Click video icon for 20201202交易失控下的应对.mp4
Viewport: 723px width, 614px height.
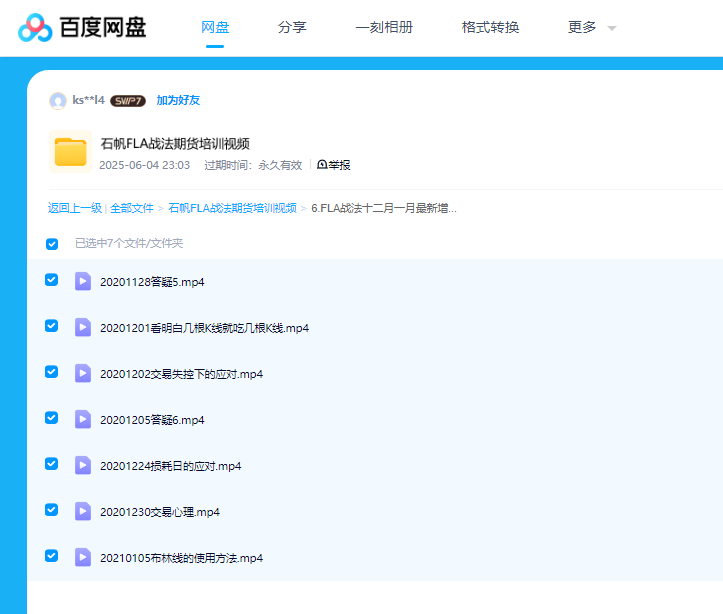83,373
